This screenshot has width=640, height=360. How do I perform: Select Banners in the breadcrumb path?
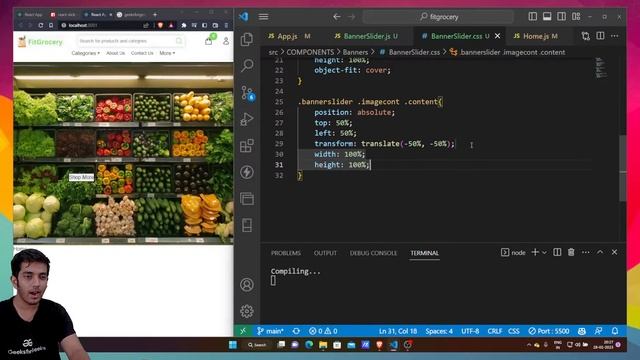click(355, 52)
